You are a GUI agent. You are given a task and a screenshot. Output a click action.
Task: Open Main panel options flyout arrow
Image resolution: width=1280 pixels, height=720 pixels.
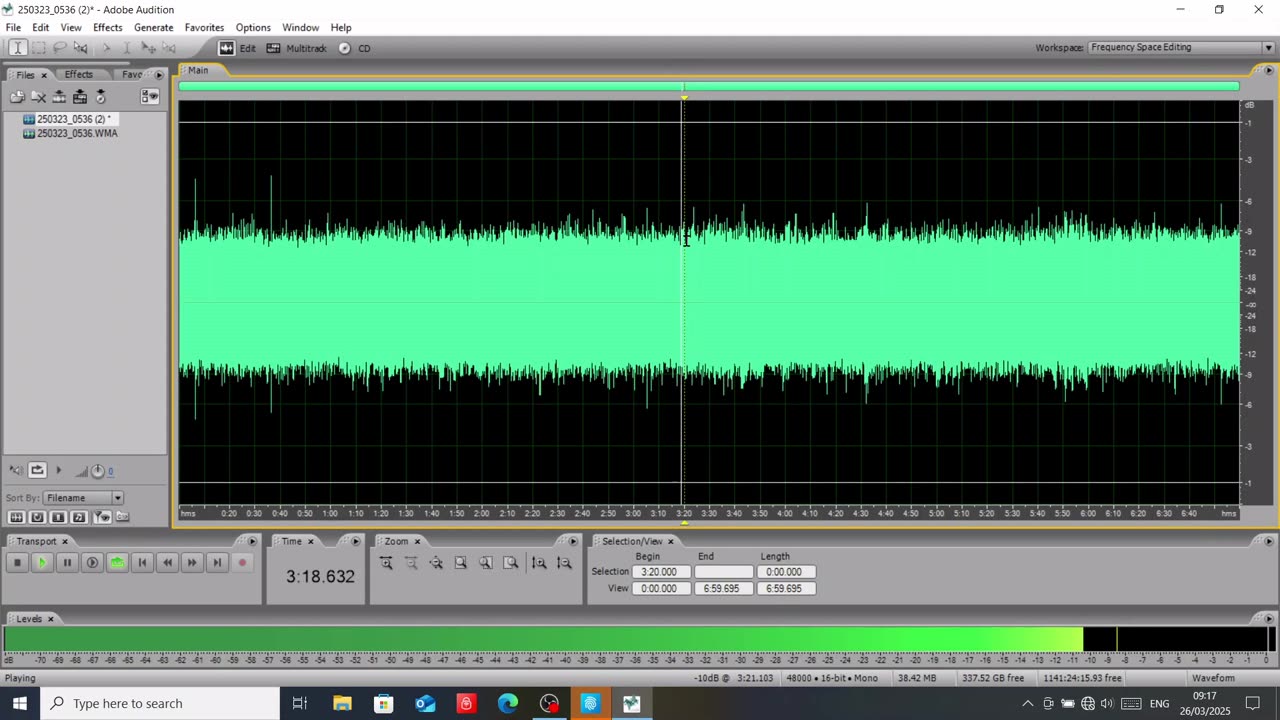(1269, 70)
